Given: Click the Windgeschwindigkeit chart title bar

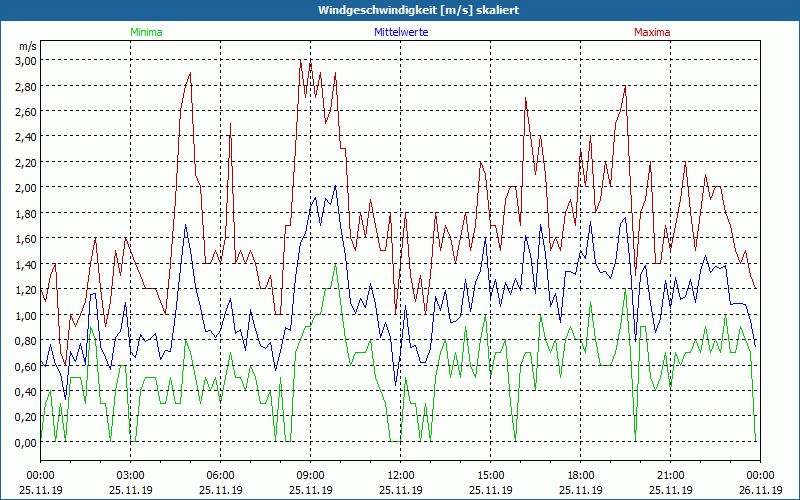Looking at the screenshot, I should coord(400,9).
